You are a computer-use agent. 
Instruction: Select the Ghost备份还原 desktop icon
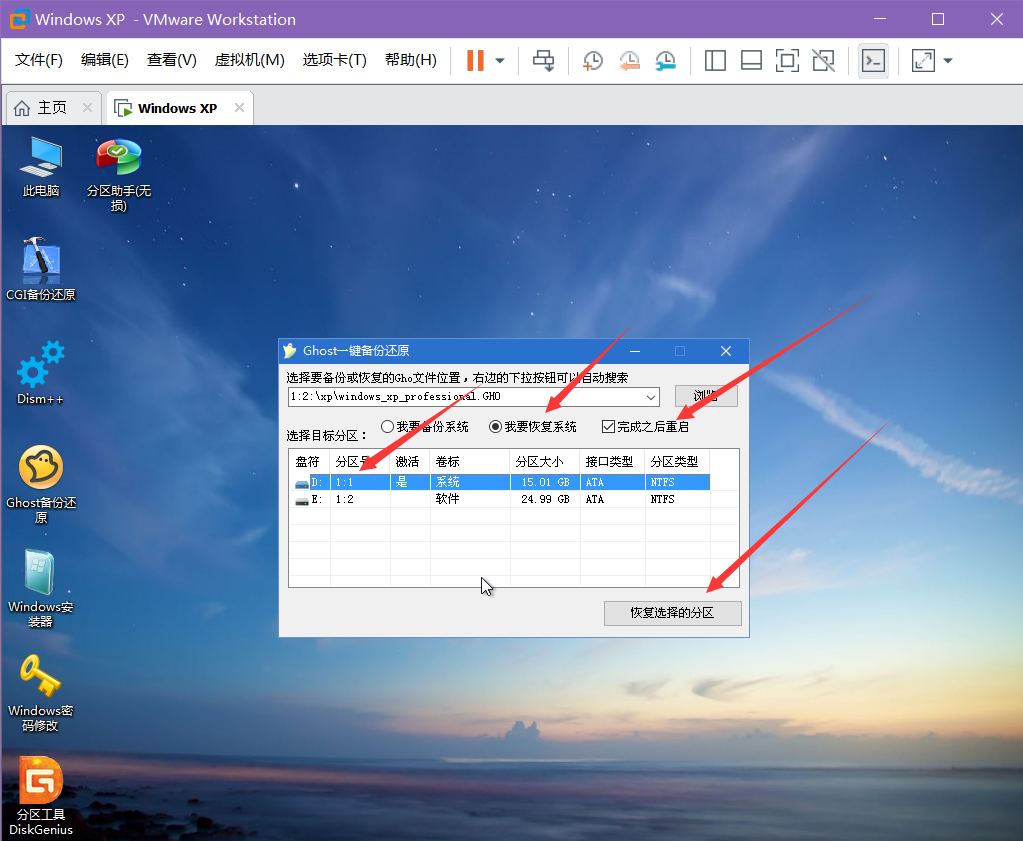(40, 485)
